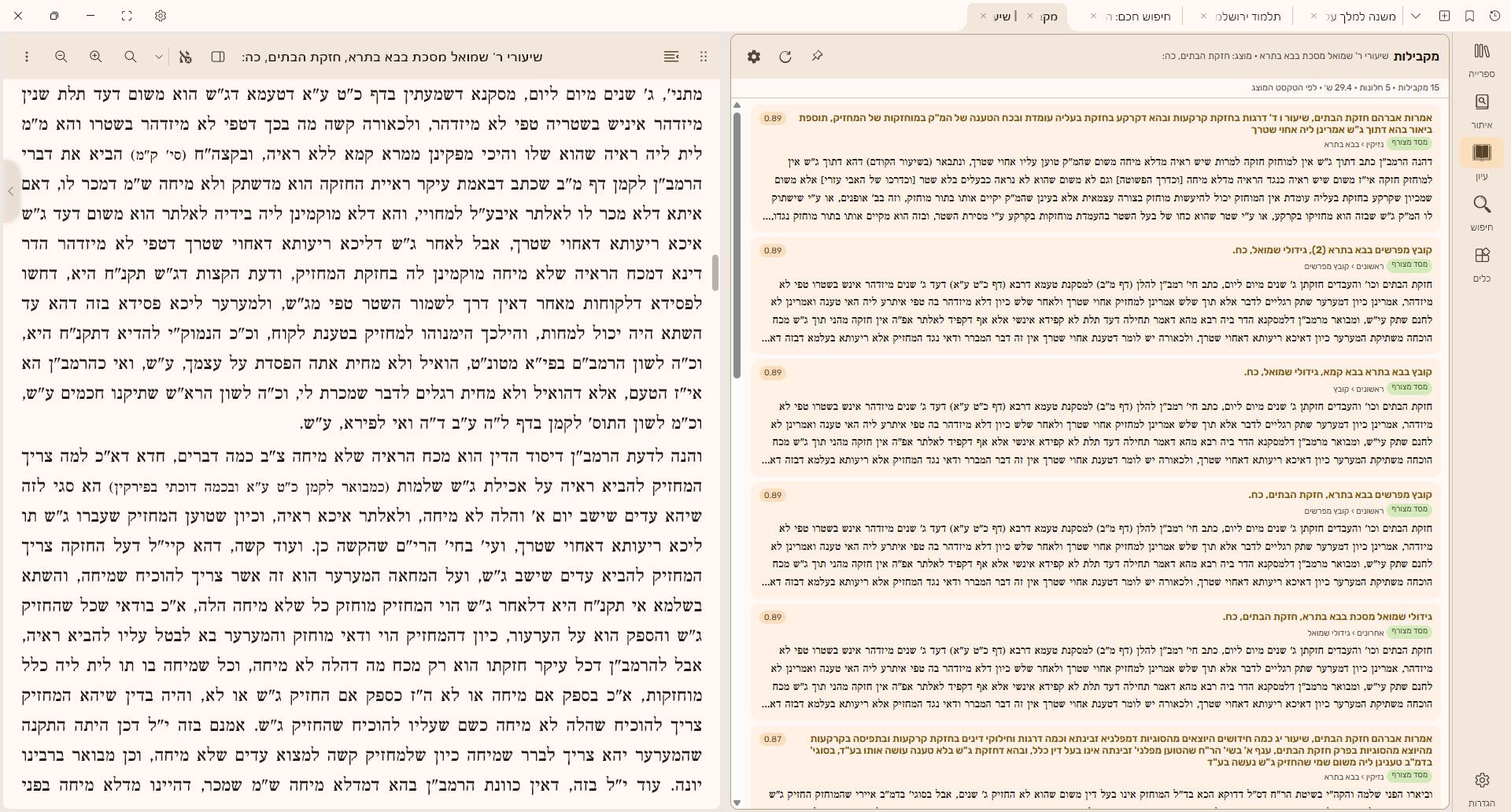Add a new tab with plus icon
The width and height of the screenshot is (1511, 812).
1444,16
